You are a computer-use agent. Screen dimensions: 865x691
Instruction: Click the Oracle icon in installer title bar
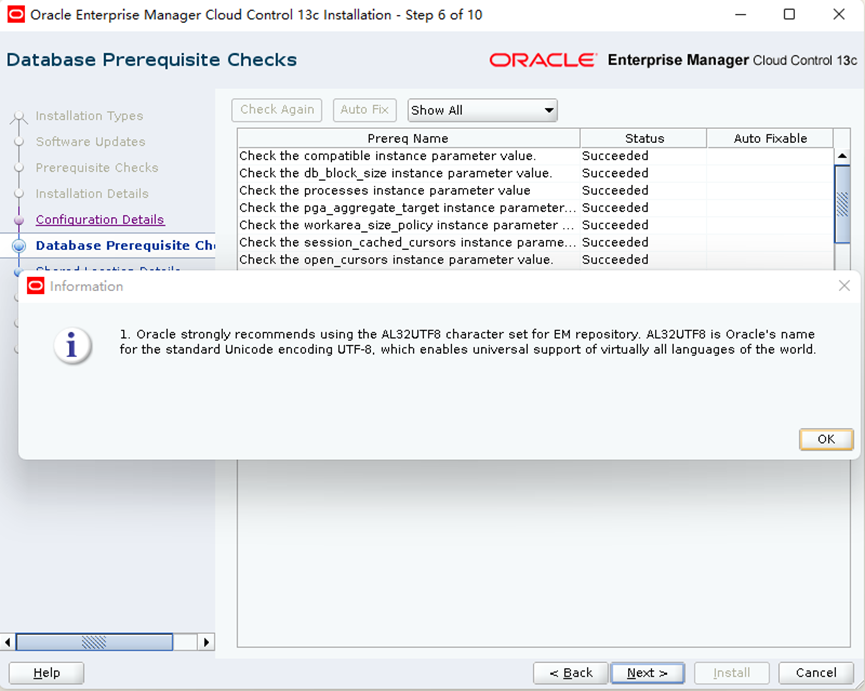pyautogui.click(x=16, y=14)
